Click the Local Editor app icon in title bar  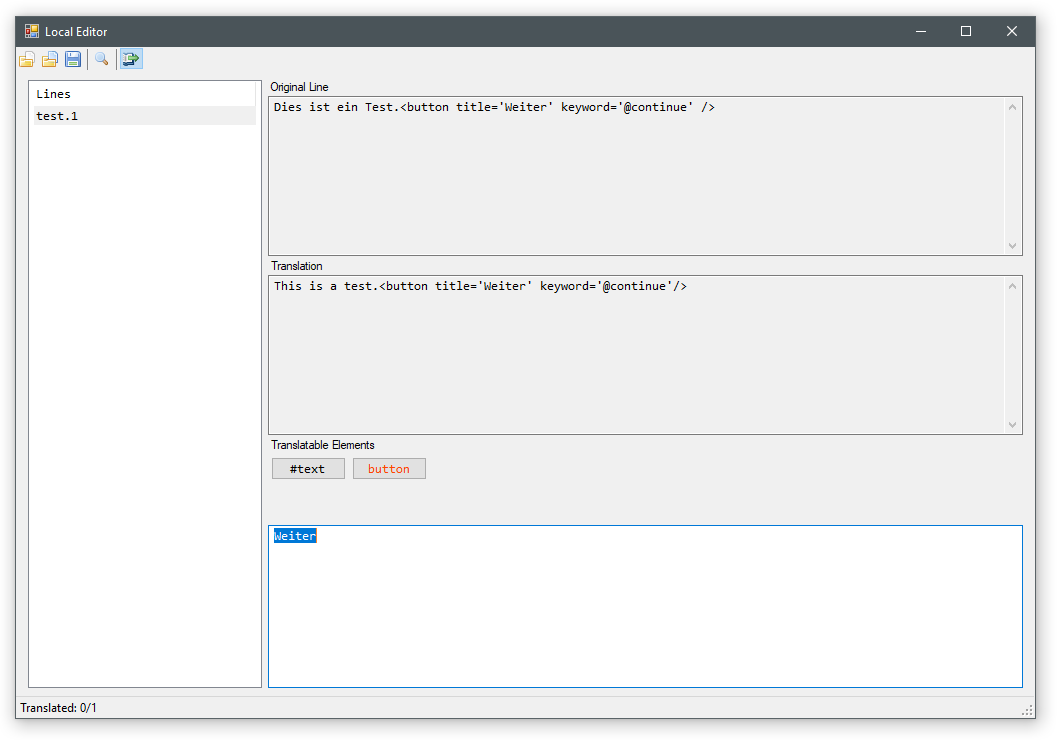coord(32,31)
